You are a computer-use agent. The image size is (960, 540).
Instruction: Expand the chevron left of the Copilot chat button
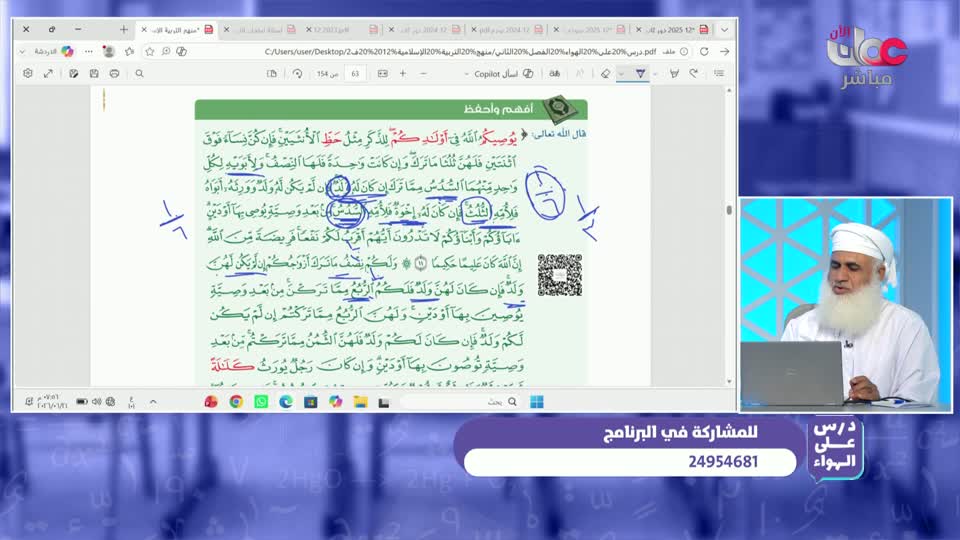tap(23, 52)
